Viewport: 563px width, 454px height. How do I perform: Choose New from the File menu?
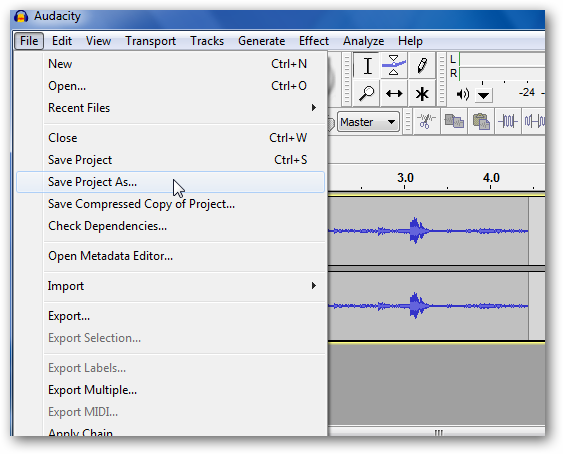pos(171,64)
